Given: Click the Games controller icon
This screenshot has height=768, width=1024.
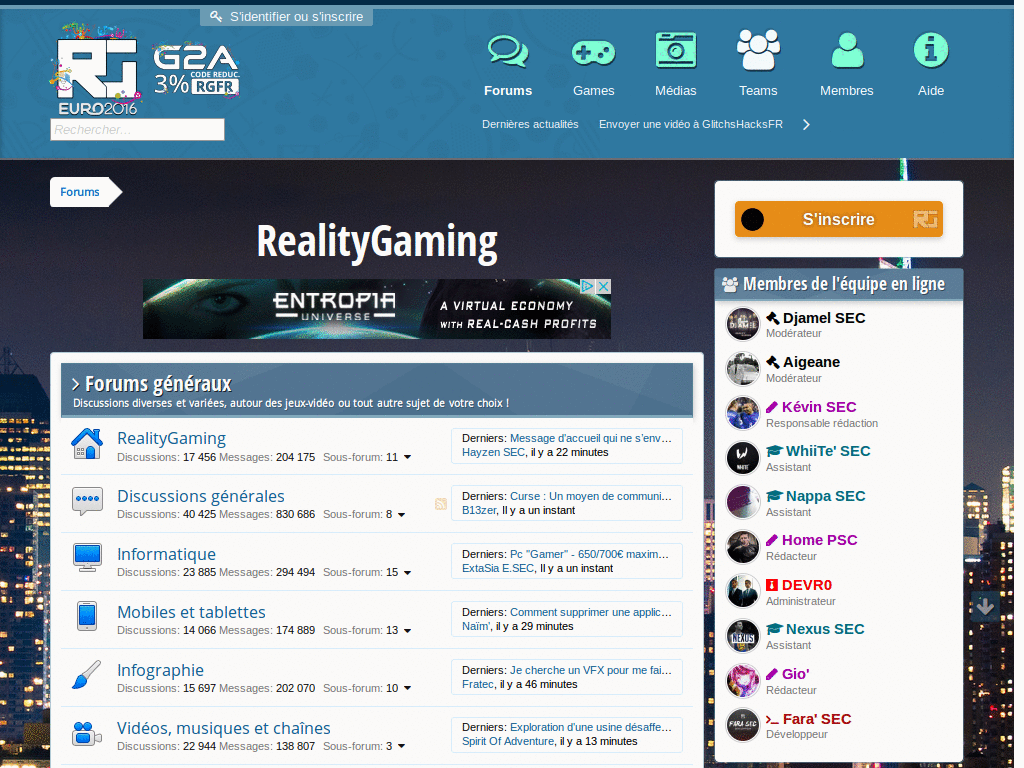Looking at the screenshot, I should pos(593,52).
